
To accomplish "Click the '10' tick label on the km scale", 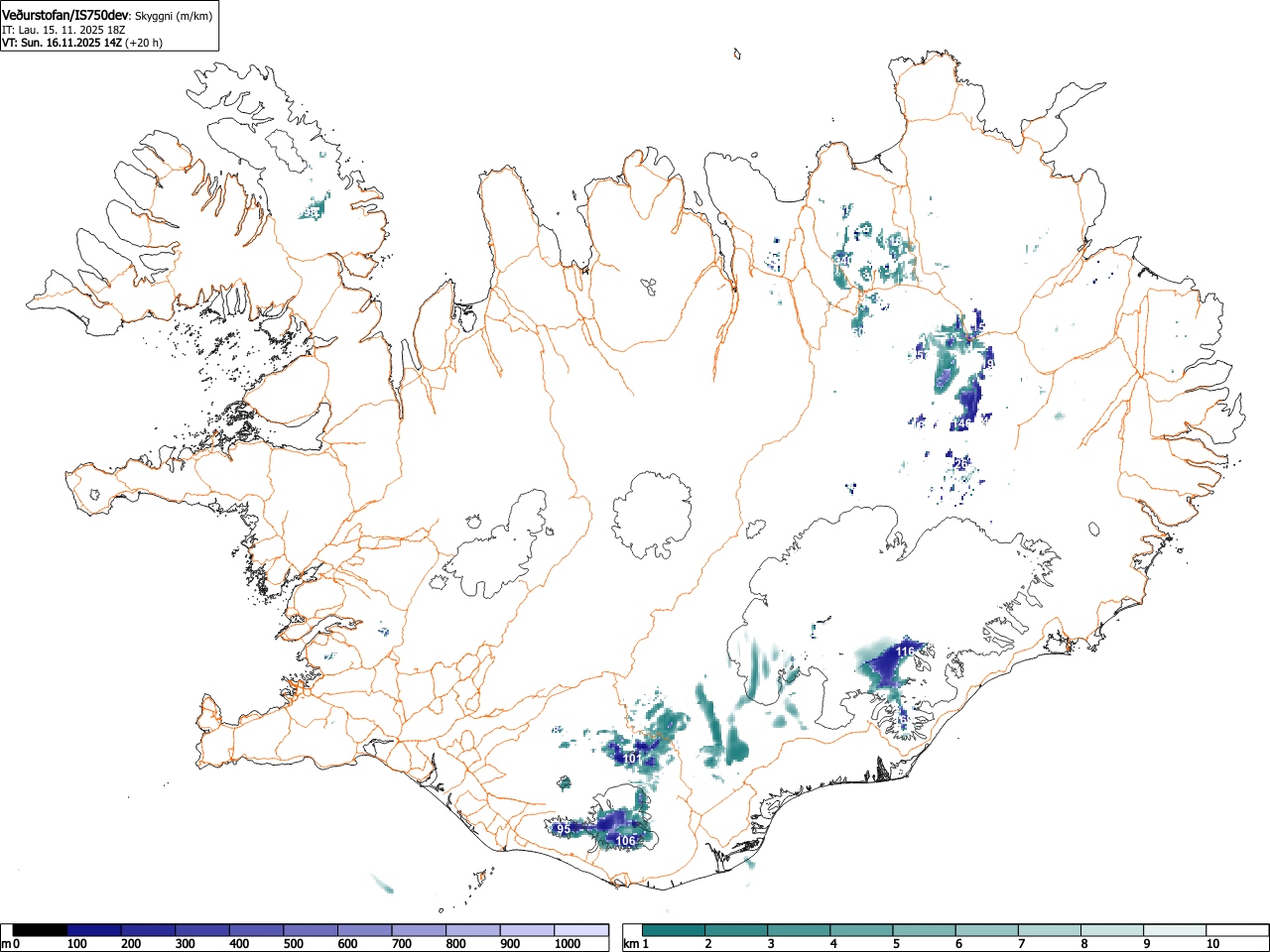I will click(x=1212, y=944).
